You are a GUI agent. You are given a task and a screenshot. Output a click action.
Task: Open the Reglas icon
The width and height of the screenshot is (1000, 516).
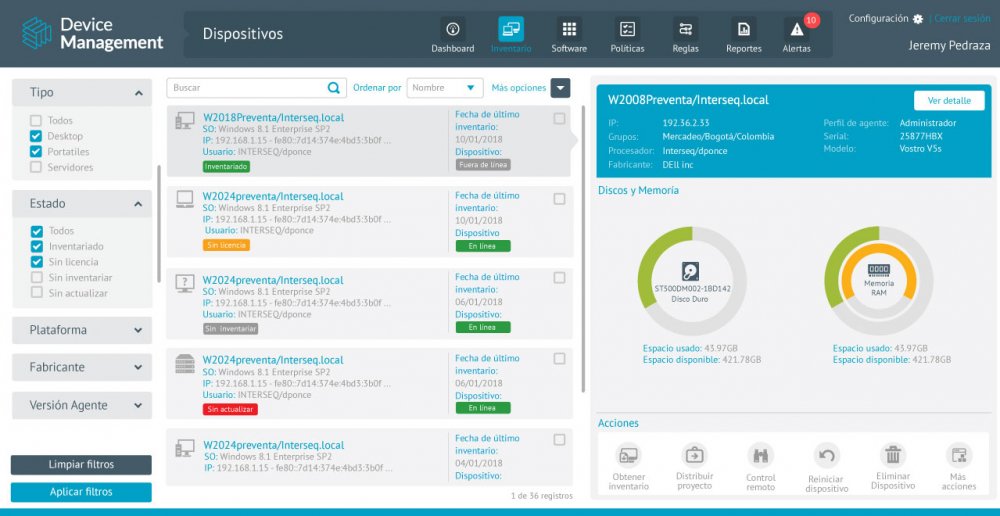(685, 30)
